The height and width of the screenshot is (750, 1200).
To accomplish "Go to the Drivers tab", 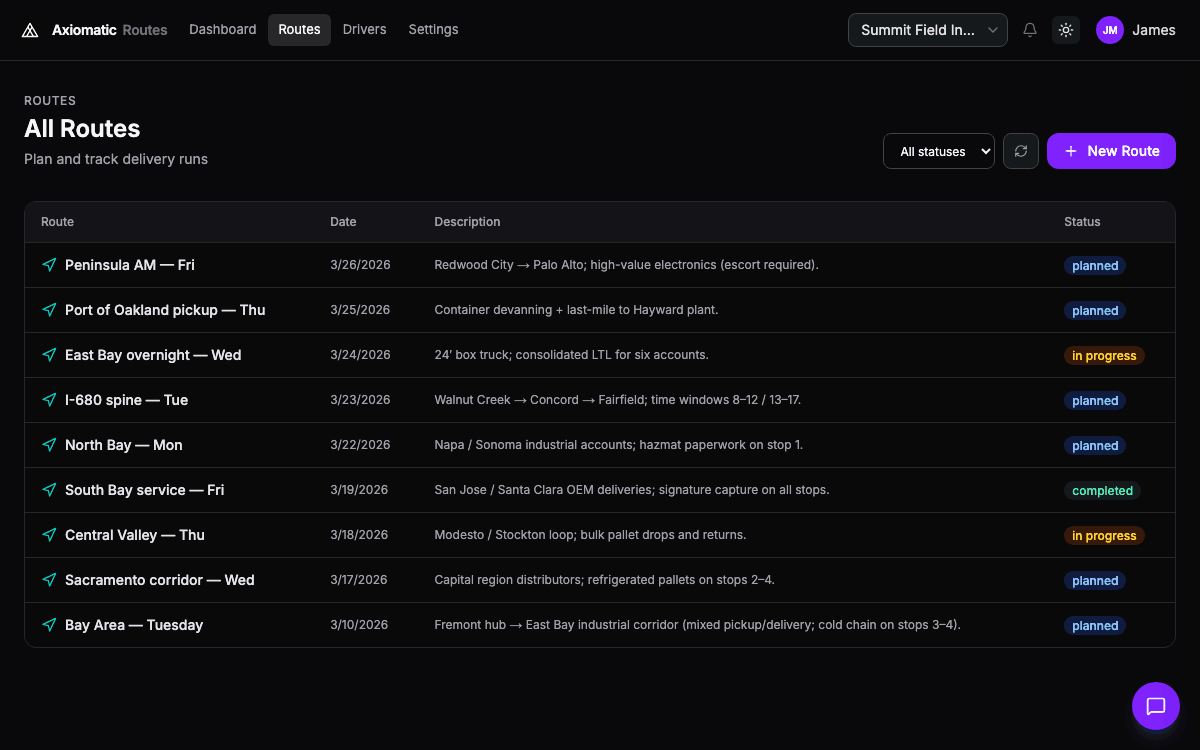I will pyautogui.click(x=364, y=30).
